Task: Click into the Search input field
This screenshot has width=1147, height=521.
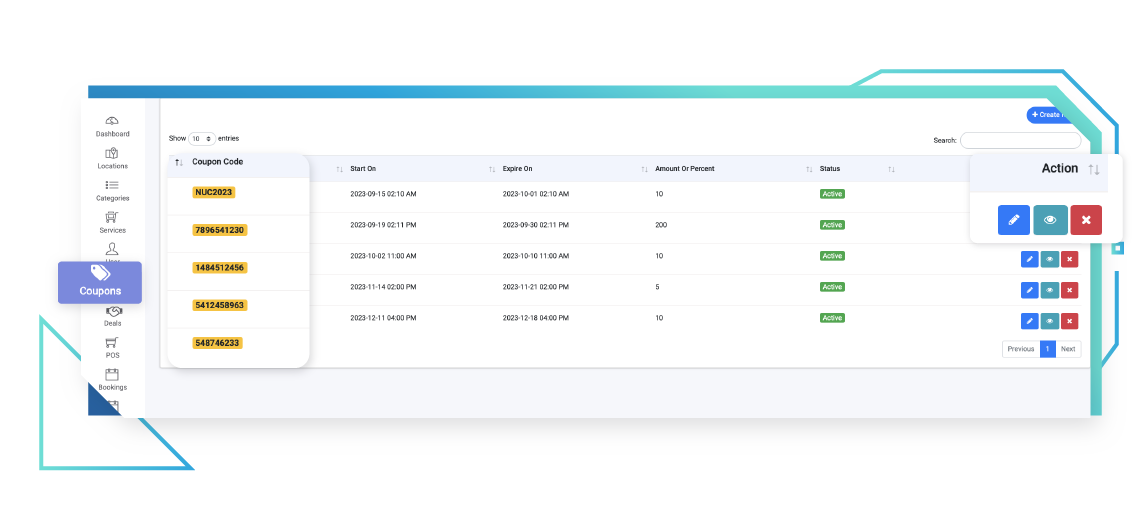Action: coord(1019,141)
